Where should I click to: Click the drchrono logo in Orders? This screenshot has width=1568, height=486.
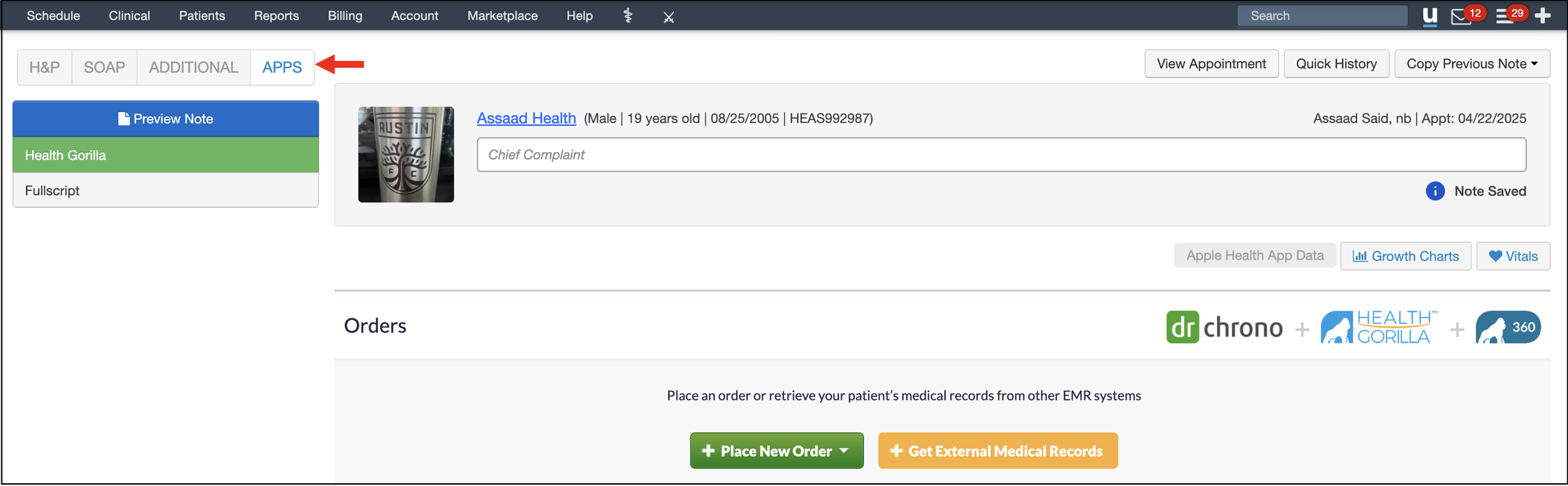(1224, 327)
